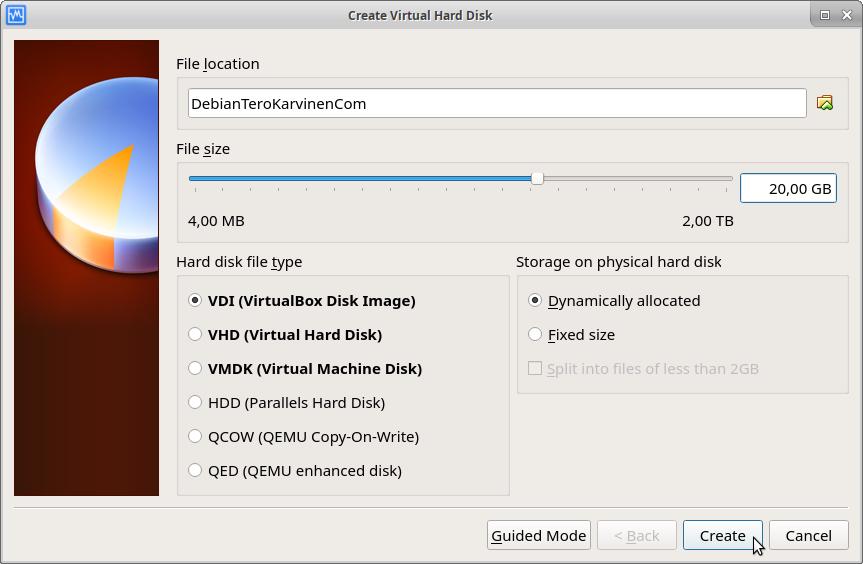Maximize the Create Virtual Hard Disk window

coord(825,15)
